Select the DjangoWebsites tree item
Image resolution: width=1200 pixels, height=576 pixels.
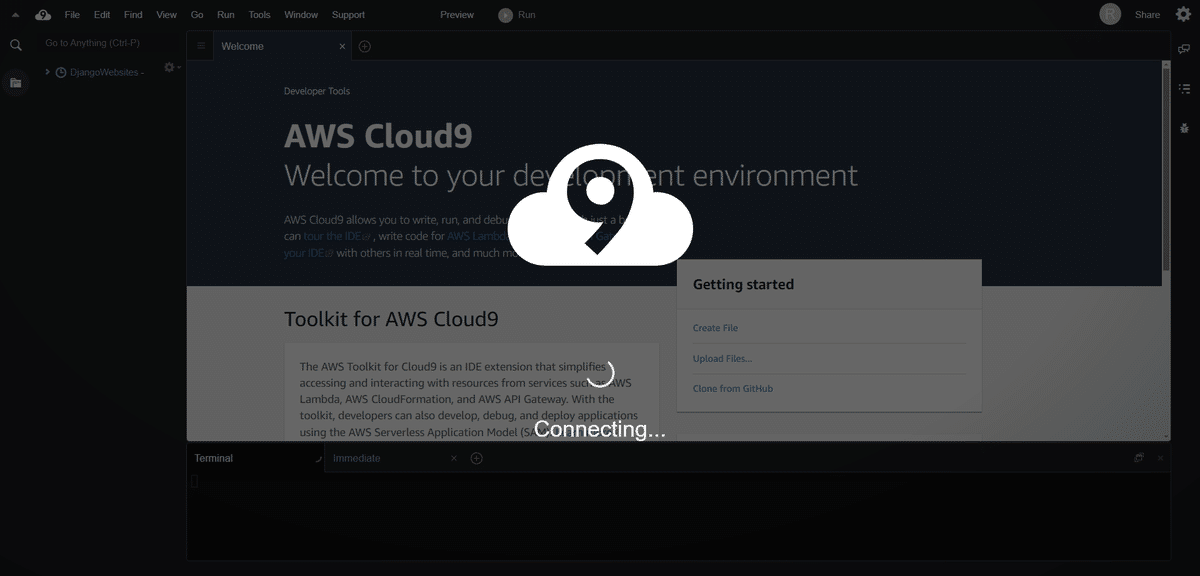coord(100,72)
